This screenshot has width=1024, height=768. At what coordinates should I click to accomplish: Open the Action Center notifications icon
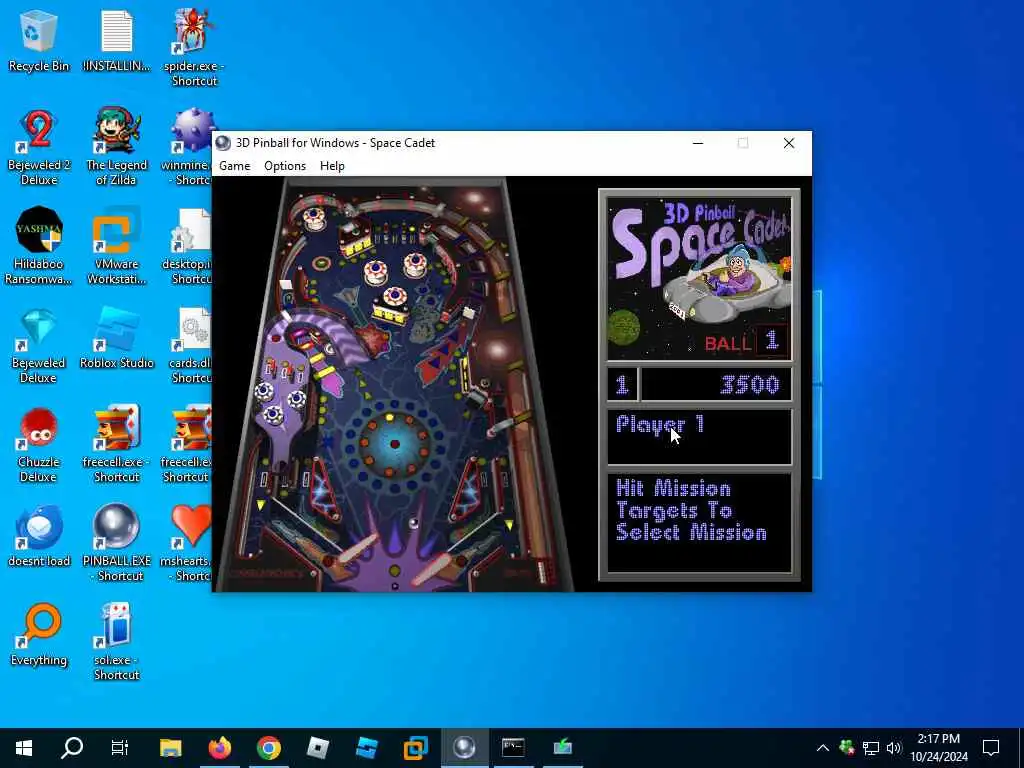(x=991, y=748)
